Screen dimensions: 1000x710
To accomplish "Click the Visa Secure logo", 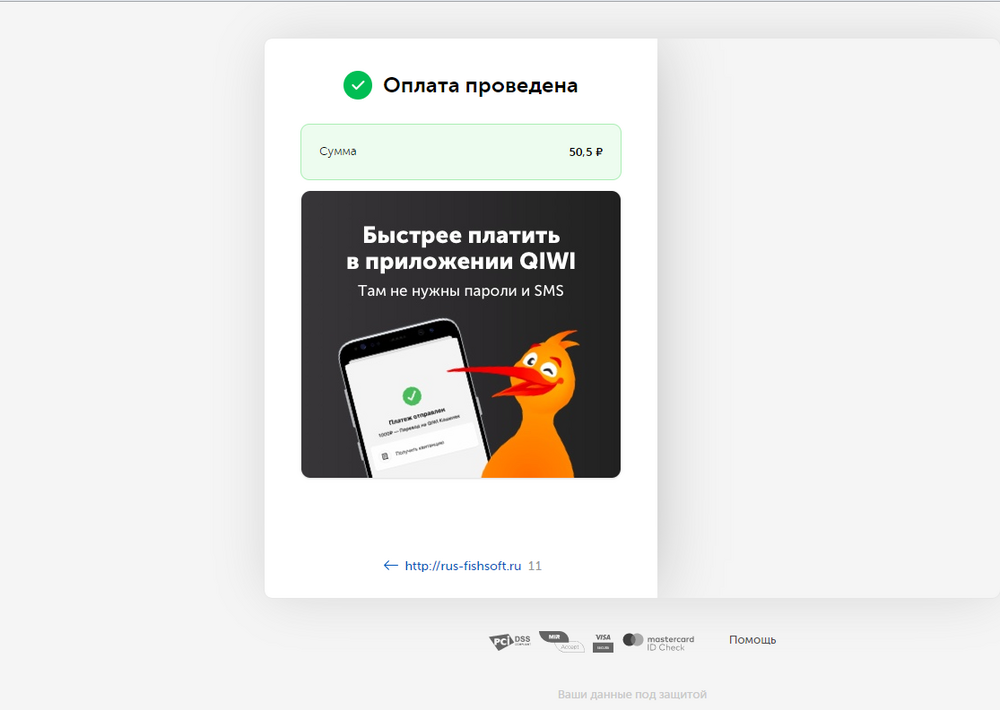I will [602, 641].
